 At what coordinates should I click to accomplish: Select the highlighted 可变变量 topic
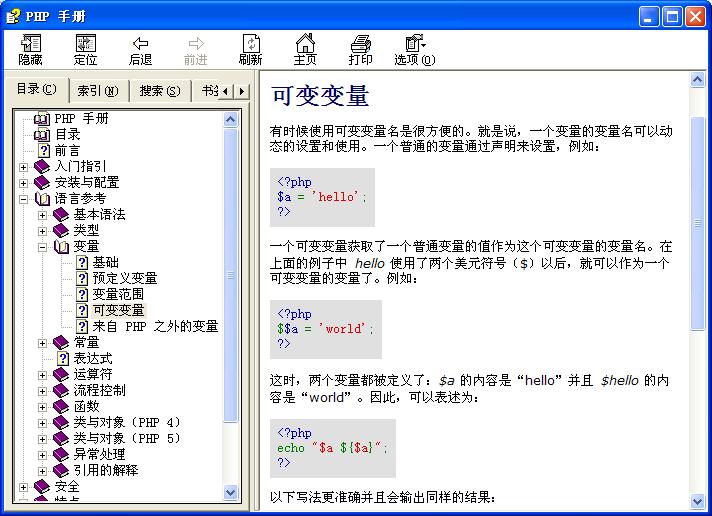coord(119,310)
